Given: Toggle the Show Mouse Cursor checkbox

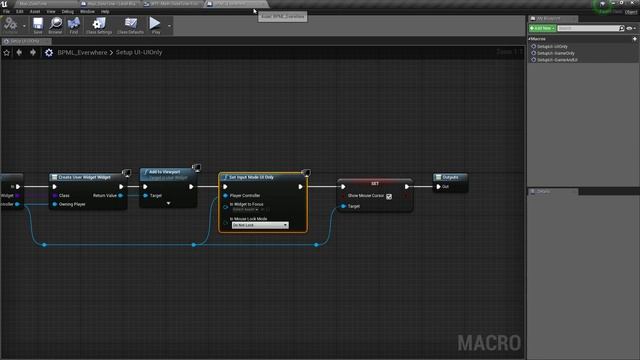Looking at the screenshot, I should (389, 196).
